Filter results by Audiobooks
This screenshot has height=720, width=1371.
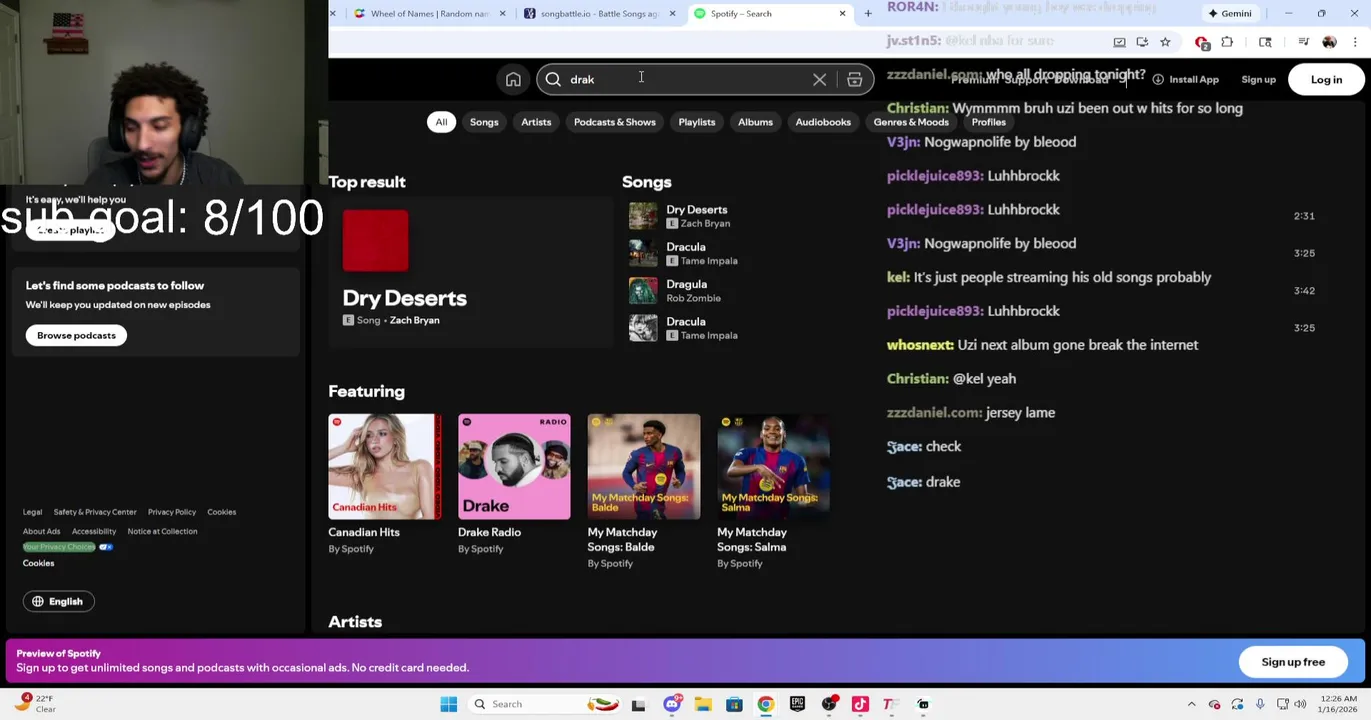point(823,122)
